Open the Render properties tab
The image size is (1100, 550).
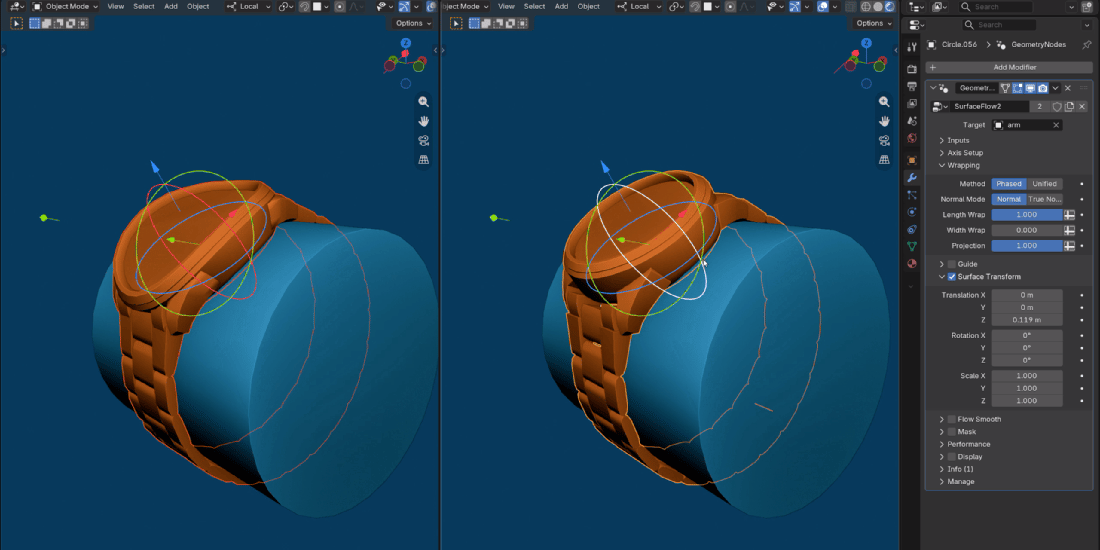pos(912,69)
